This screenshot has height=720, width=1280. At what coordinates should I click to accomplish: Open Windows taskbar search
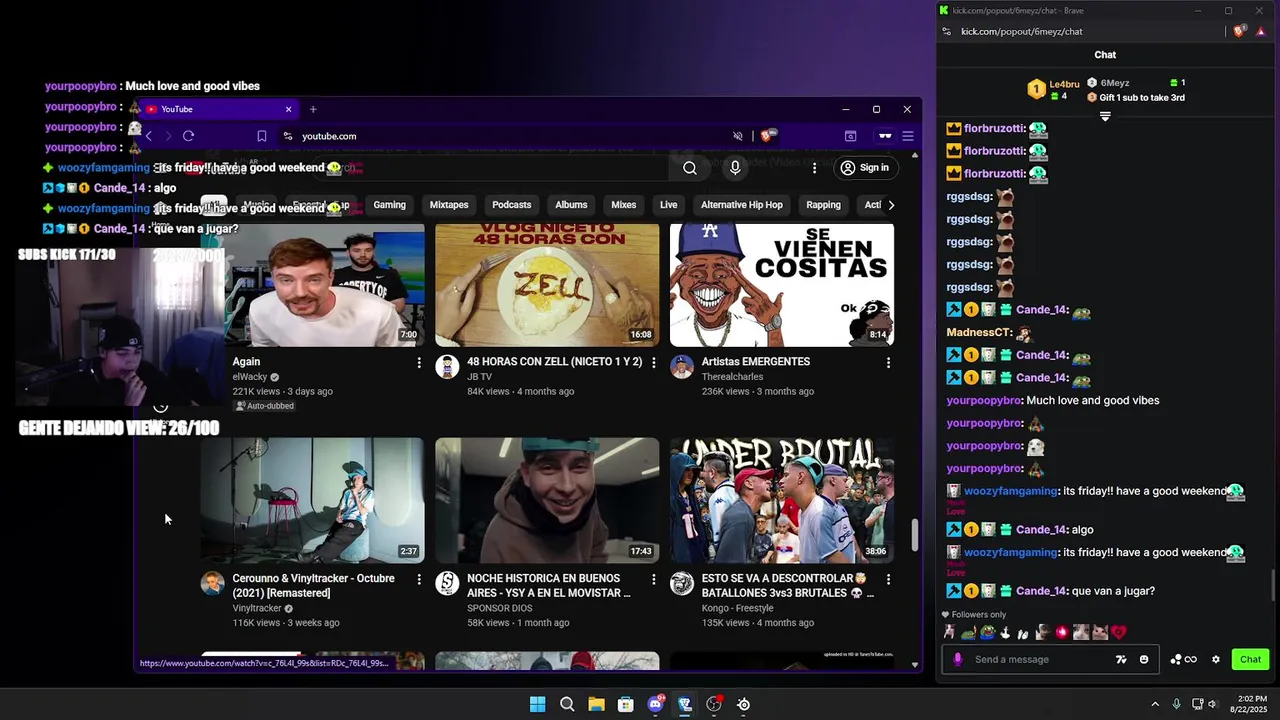(x=567, y=704)
